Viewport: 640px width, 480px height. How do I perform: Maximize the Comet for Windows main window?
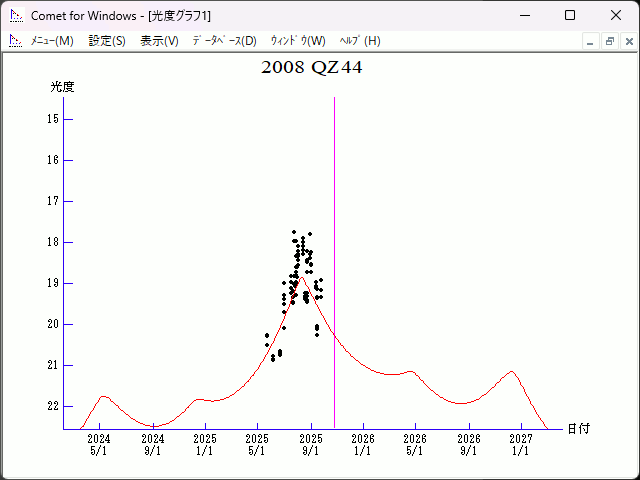point(570,15)
